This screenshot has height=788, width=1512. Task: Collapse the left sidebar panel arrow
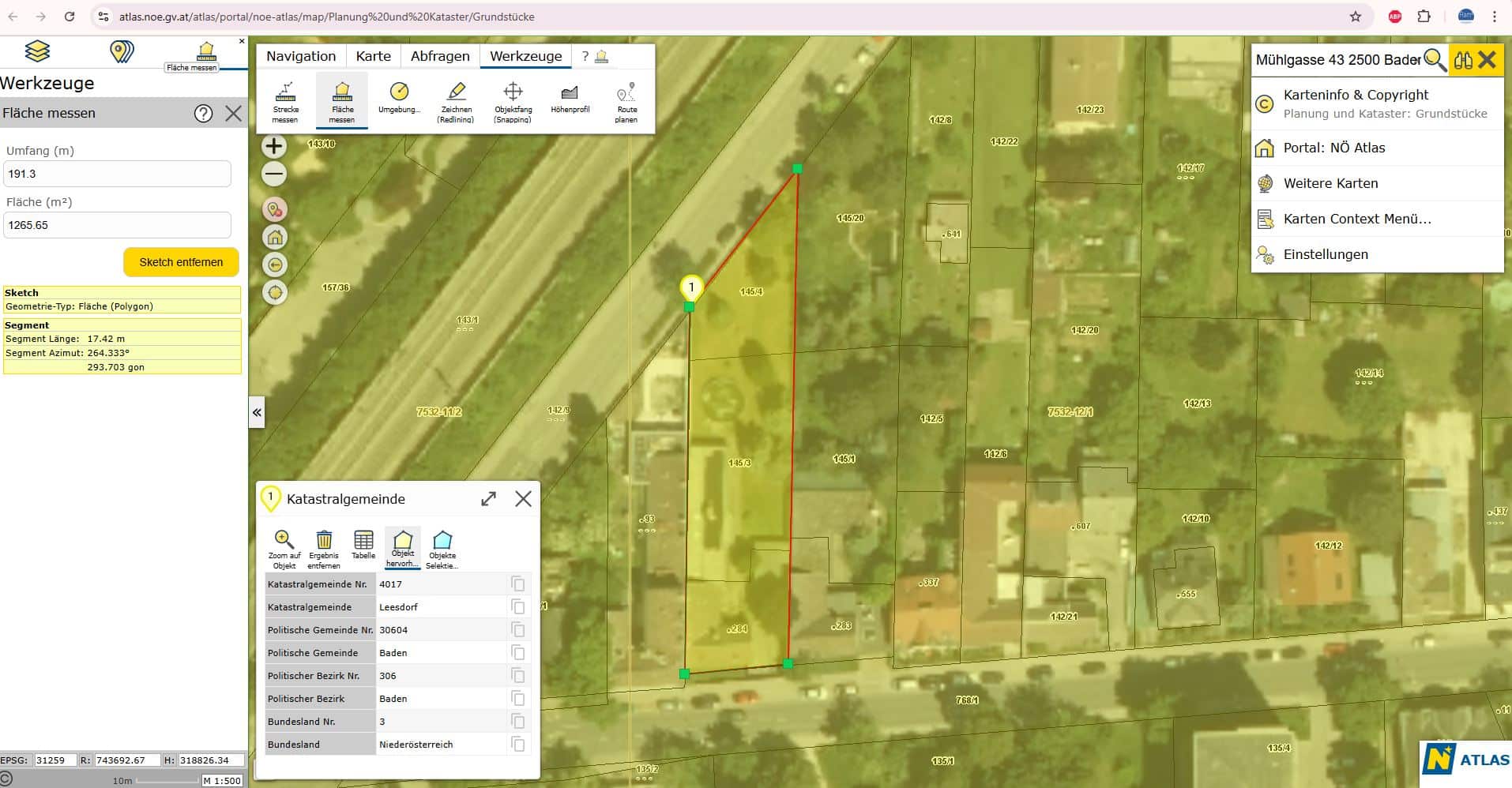coord(257,412)
